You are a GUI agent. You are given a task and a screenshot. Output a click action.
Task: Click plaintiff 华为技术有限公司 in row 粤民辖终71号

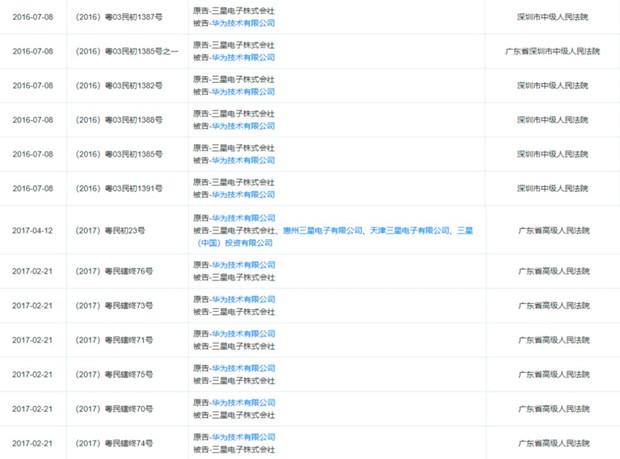click(x=243, y=334)
